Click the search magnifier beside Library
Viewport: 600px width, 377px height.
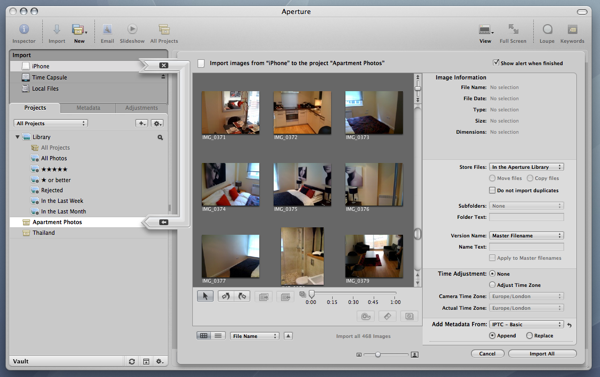coord(160,137)
